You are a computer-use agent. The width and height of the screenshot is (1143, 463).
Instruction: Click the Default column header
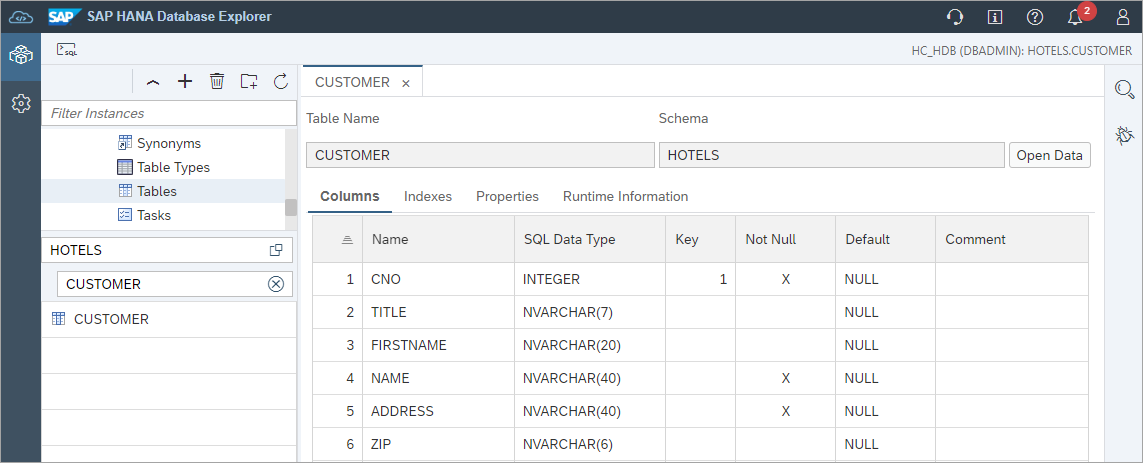886,239
